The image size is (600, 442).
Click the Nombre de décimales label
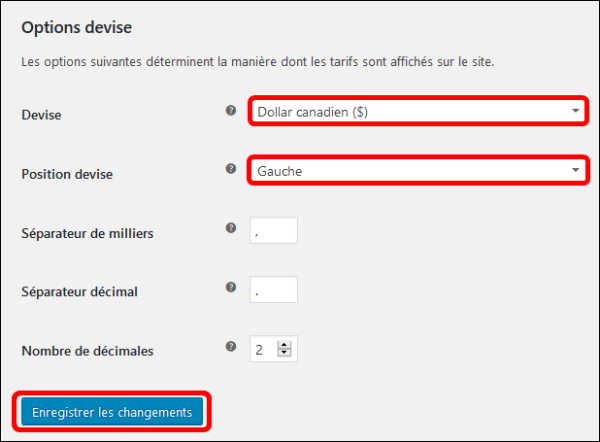87,351
